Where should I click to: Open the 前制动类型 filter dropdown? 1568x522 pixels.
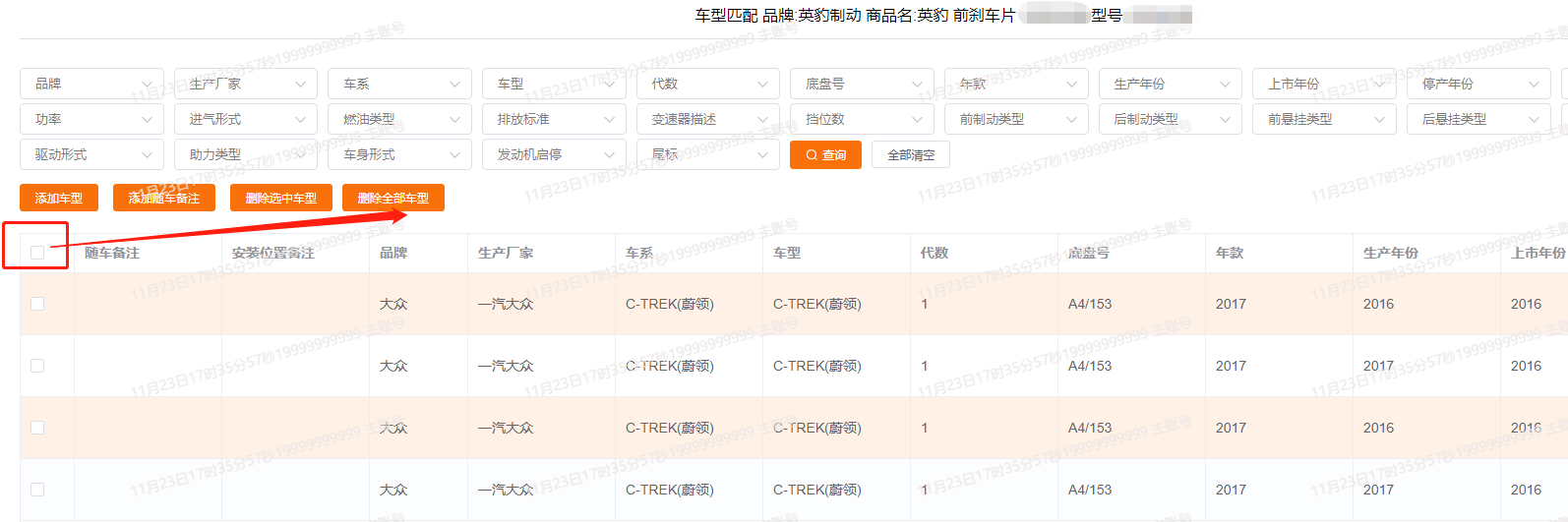[x=1016, y=119]
